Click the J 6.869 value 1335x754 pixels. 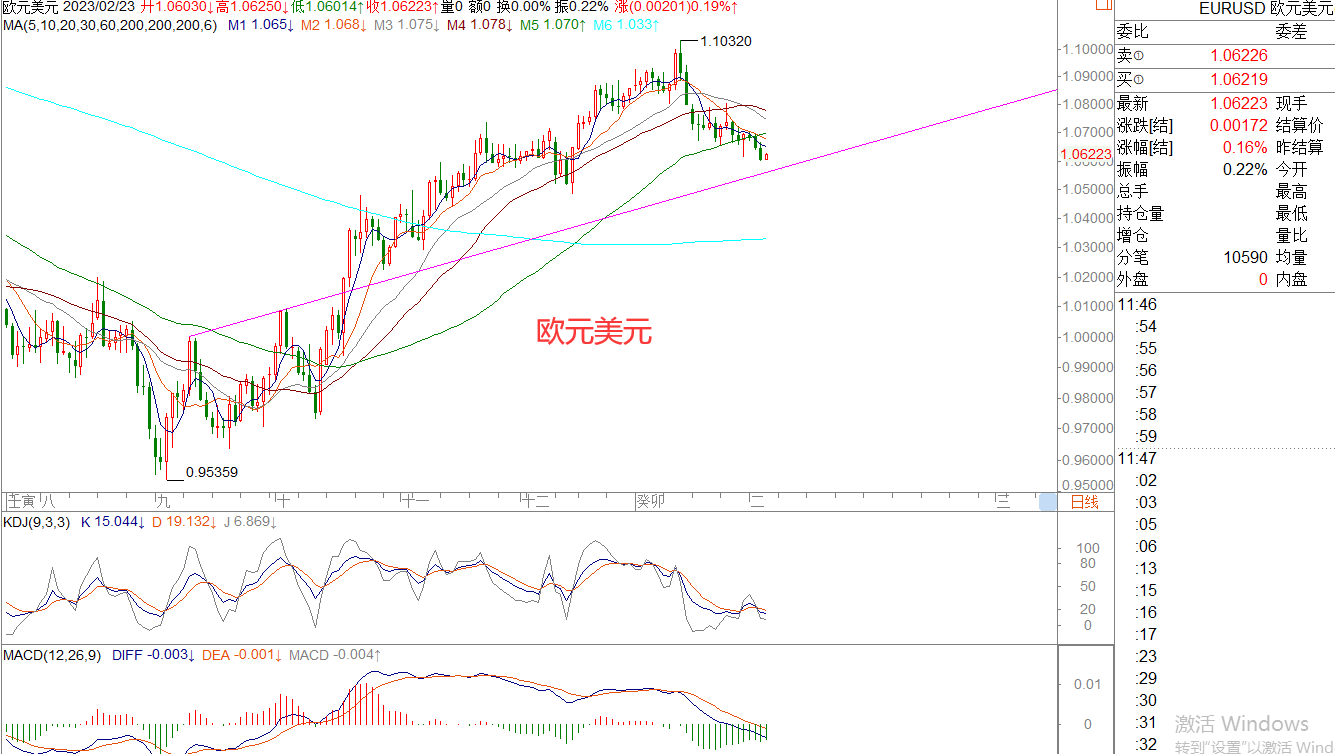[251, 522]
